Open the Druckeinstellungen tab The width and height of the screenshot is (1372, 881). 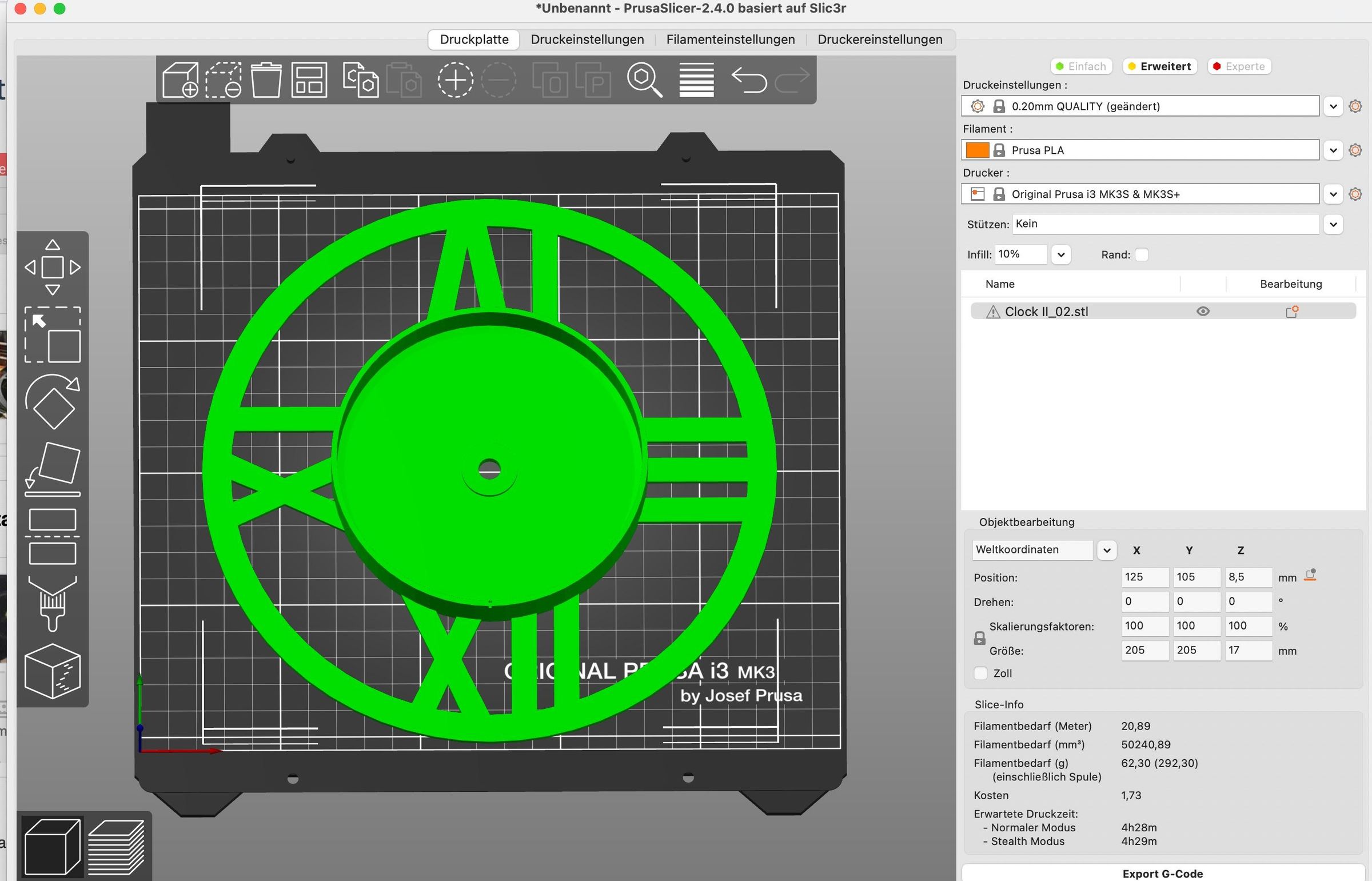tap(587, 39)
